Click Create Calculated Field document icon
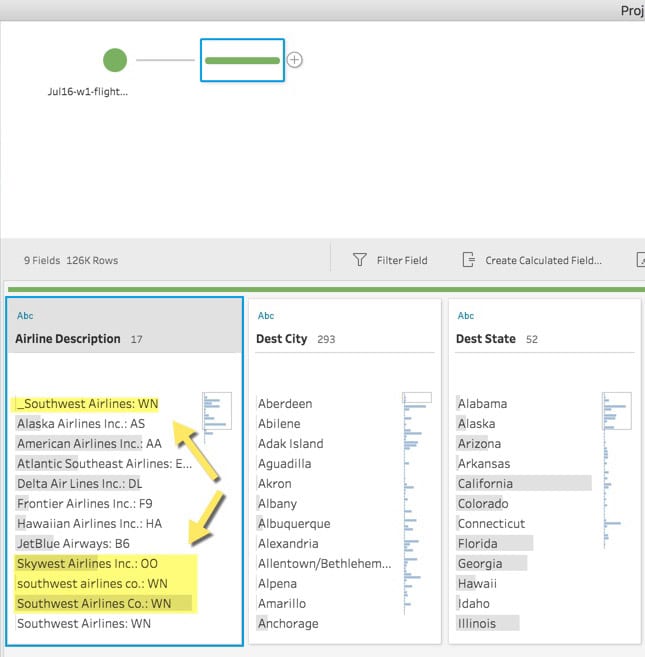Image resolution: width=645 pixels, height=657 pixels. [x=469, y=260]
